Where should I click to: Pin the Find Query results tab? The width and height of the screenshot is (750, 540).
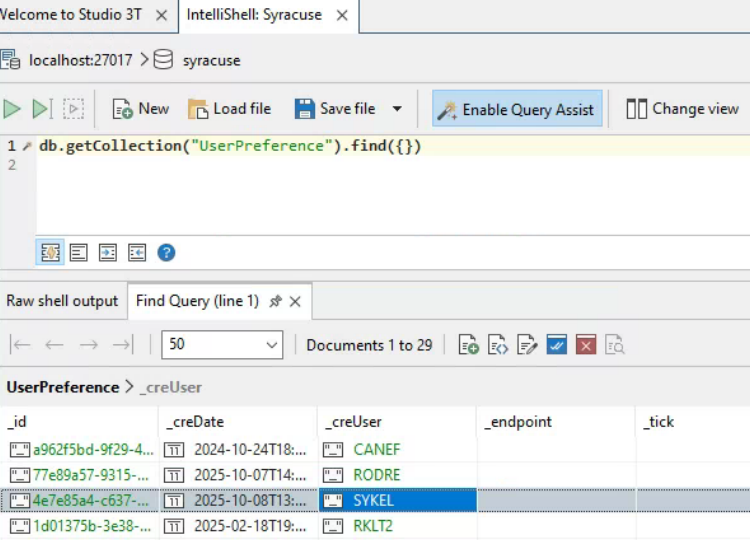(x=275, y=301)
